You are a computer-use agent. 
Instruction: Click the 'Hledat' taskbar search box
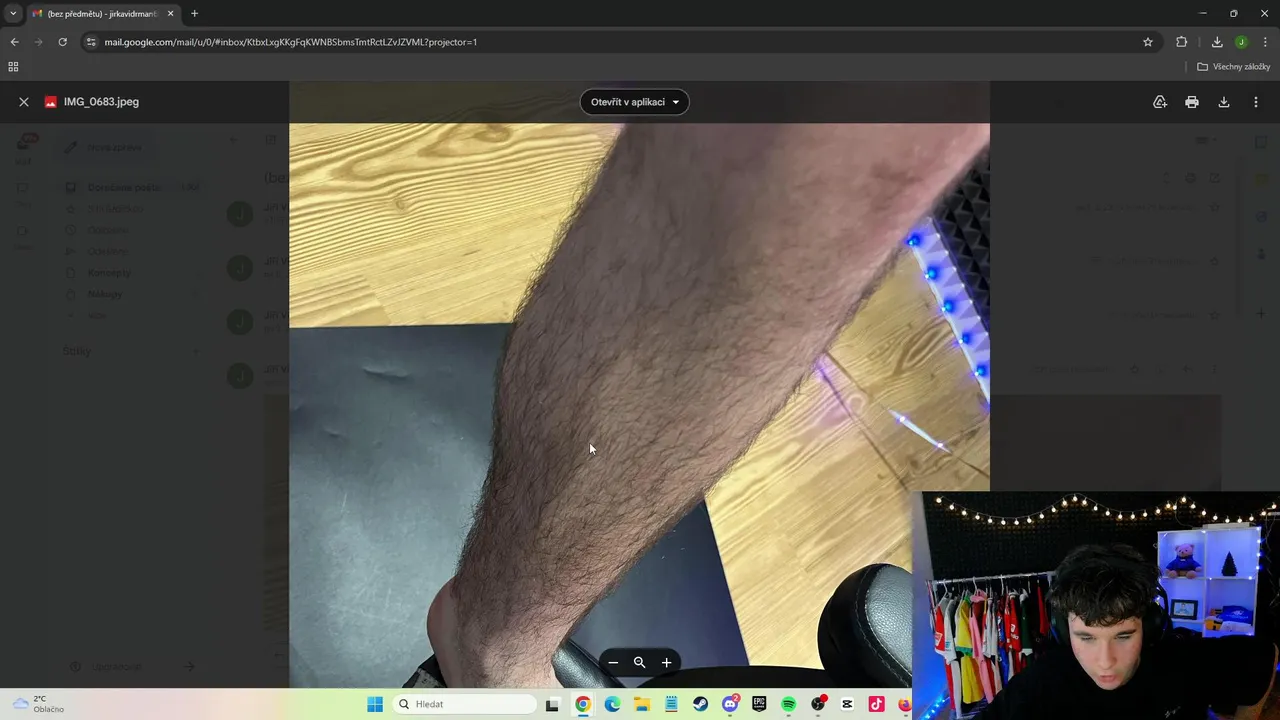click(x=464, y=704)
